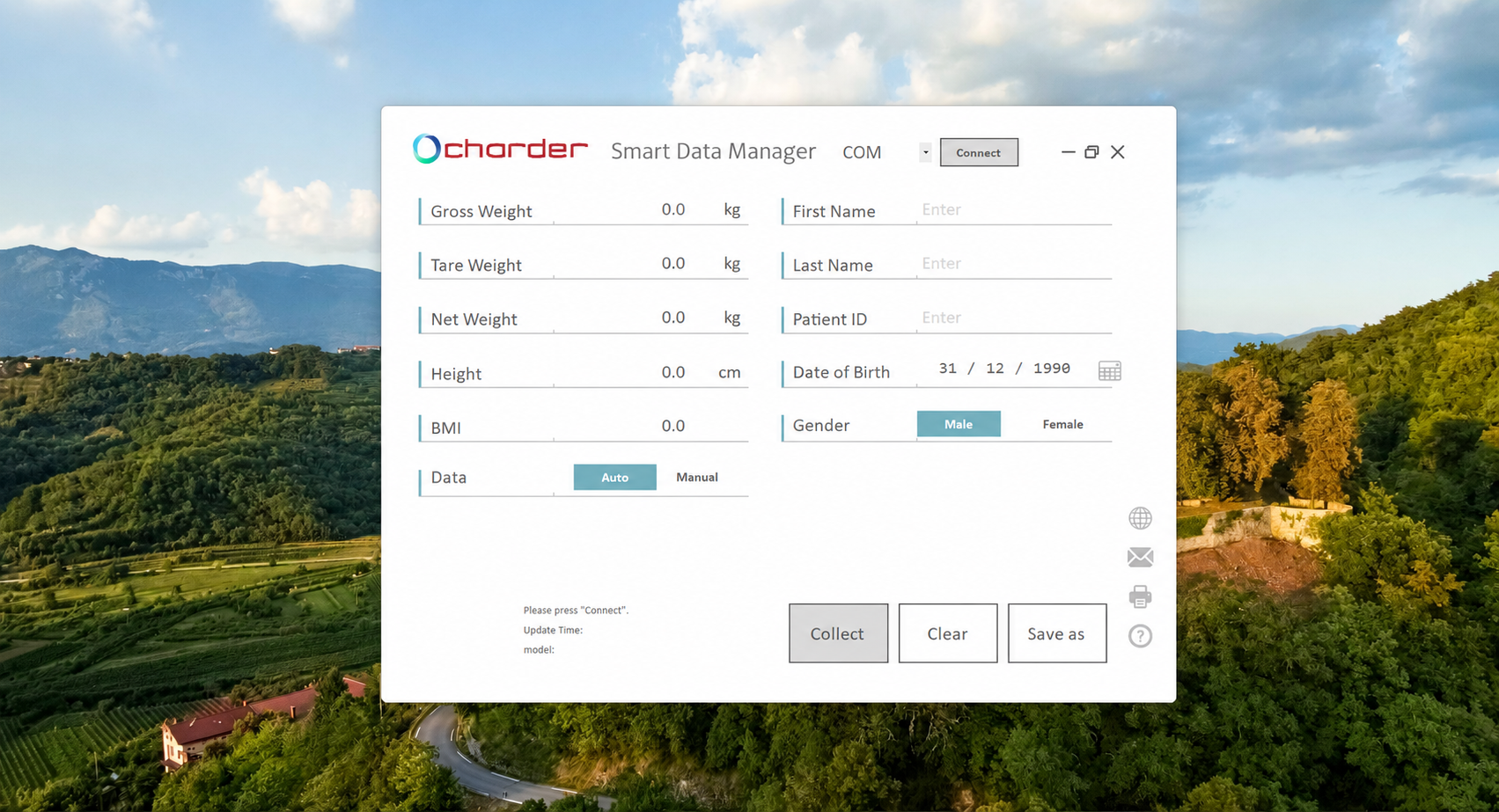1499x812 pixels.
Task: Click the 'Update Time:' status text
Action: pos(553,630)
